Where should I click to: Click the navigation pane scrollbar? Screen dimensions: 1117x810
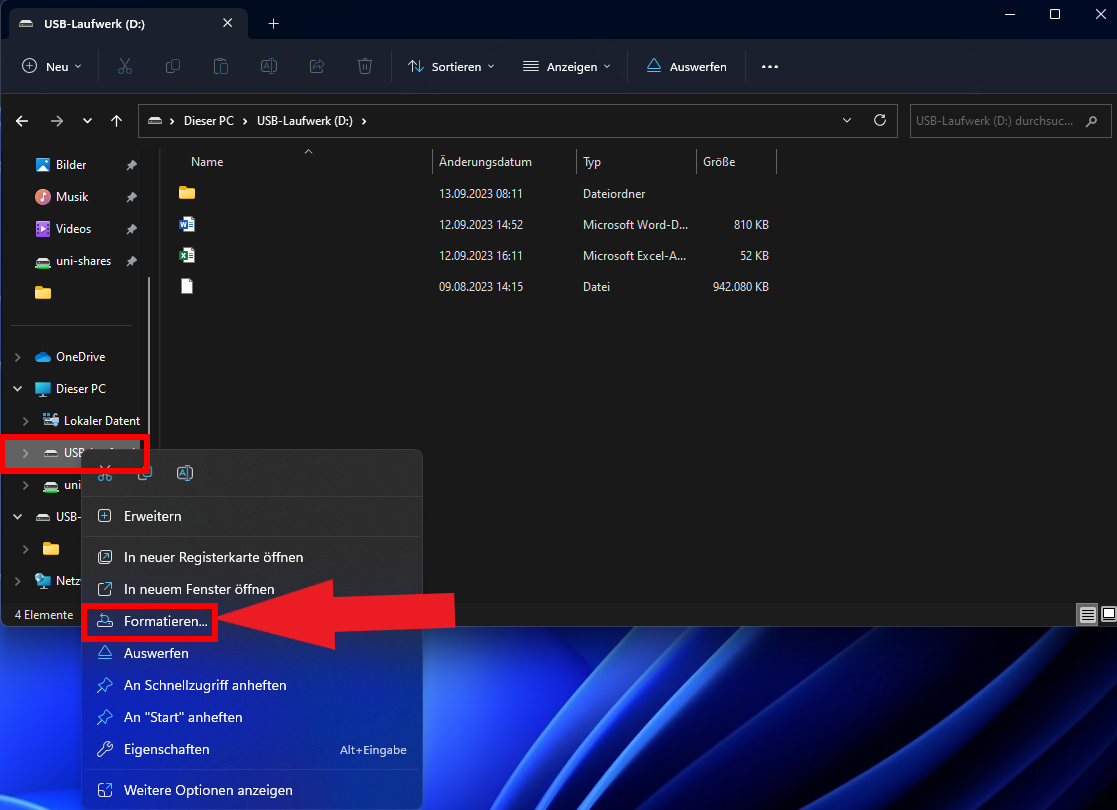point(149,356)
